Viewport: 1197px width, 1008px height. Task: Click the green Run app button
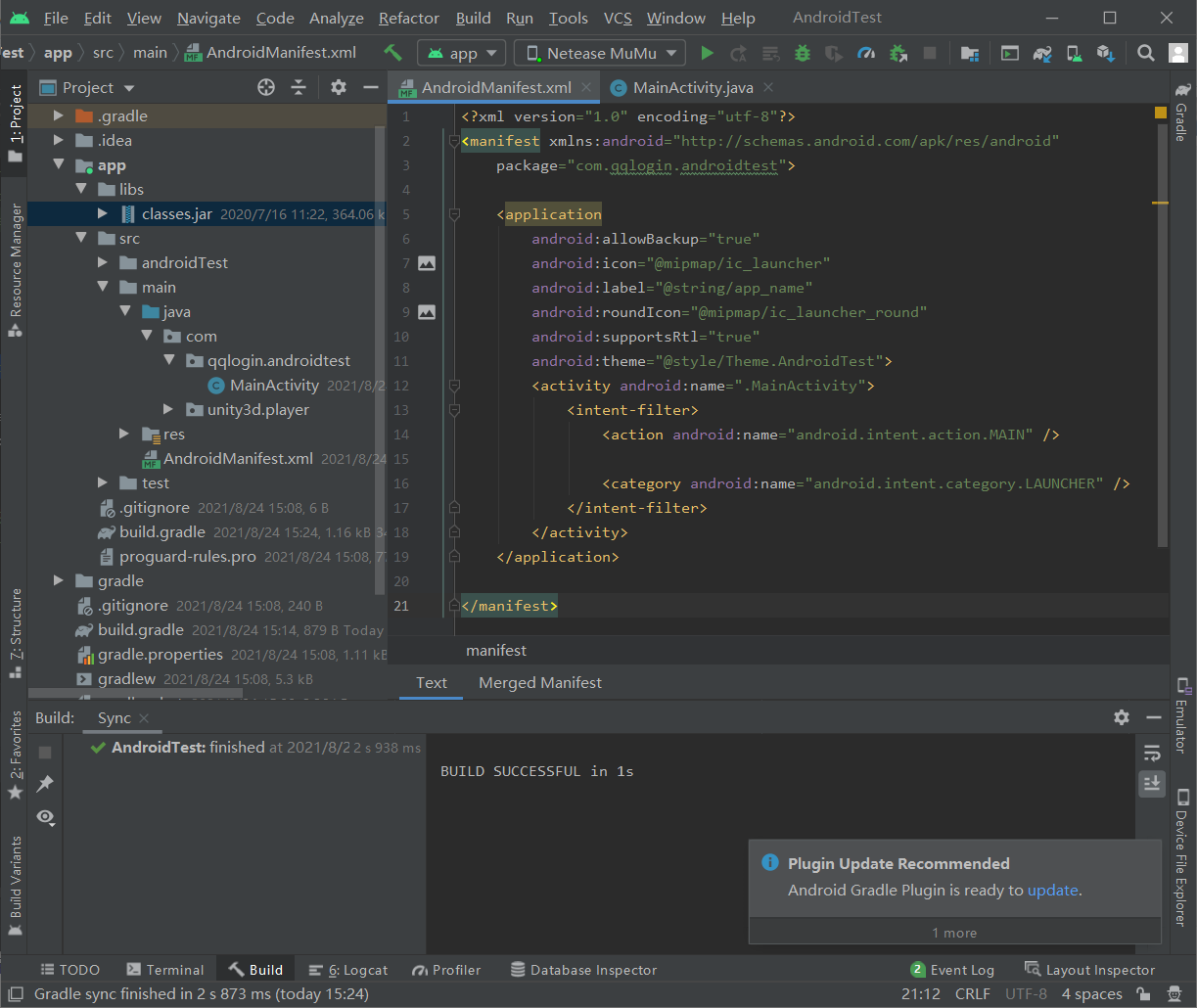coord(708,53)
